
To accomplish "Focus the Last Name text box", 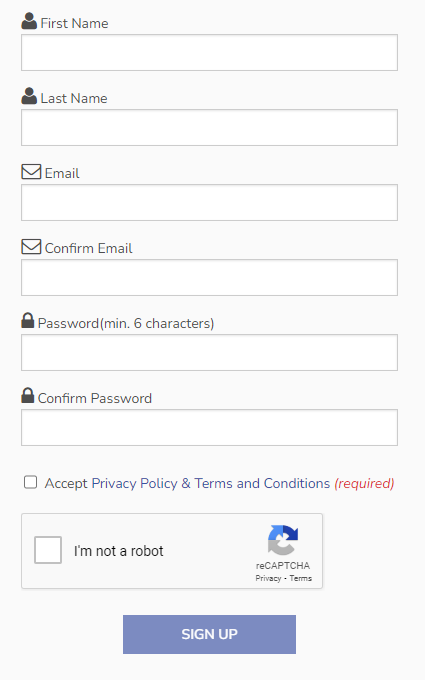I will [209, 128].
